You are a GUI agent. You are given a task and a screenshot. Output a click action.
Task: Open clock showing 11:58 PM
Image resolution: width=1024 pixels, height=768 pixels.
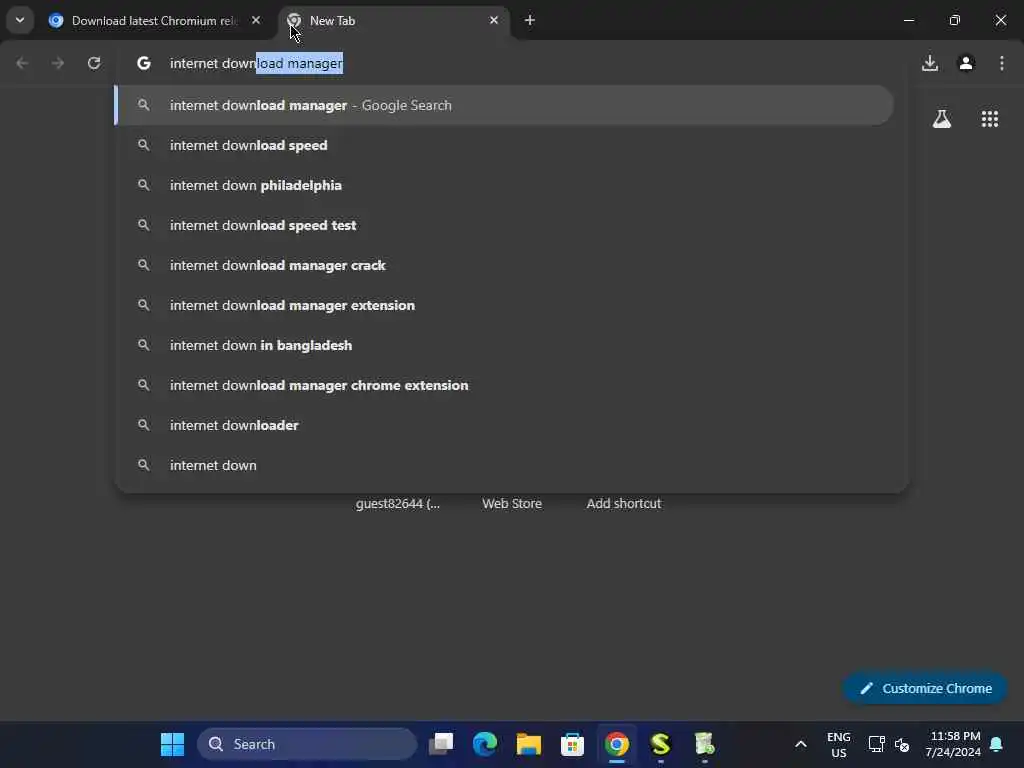(953, 744)
